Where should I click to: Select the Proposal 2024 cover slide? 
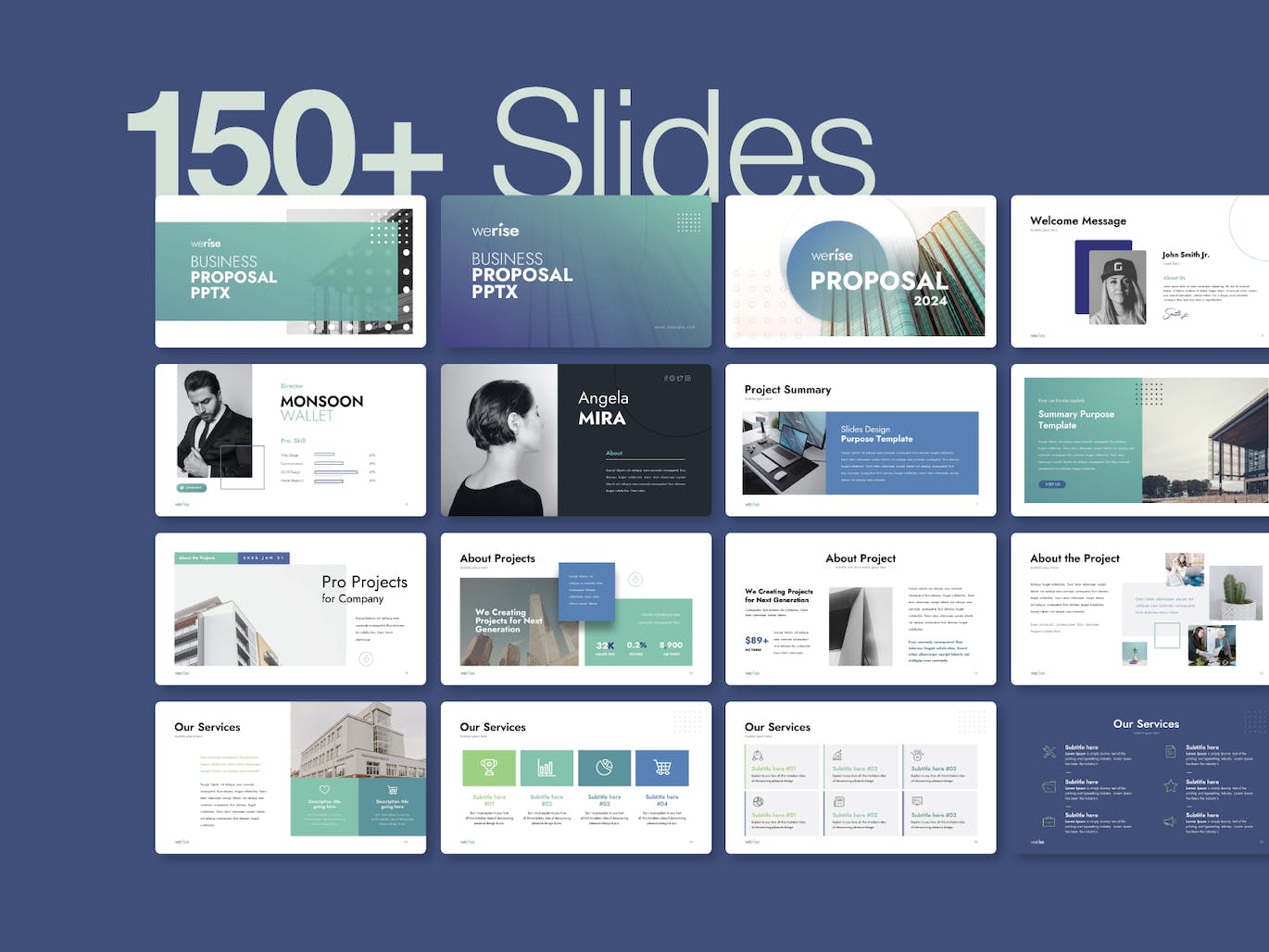861,271
